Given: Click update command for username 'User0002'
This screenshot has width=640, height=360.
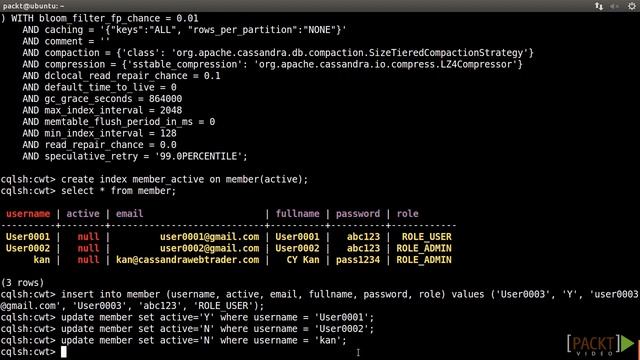Looking at the screenshot, I should pos(218,329).
